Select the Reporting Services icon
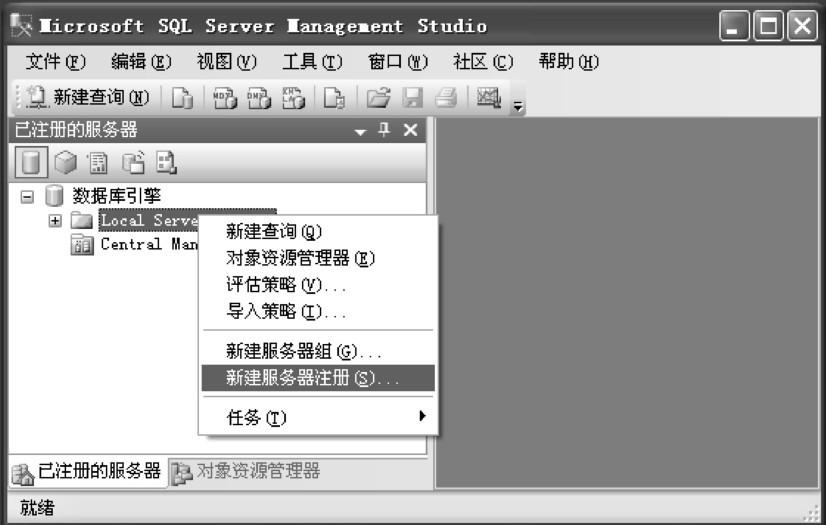The width and height of the screenshot is (826, 525). click(98, 162)
